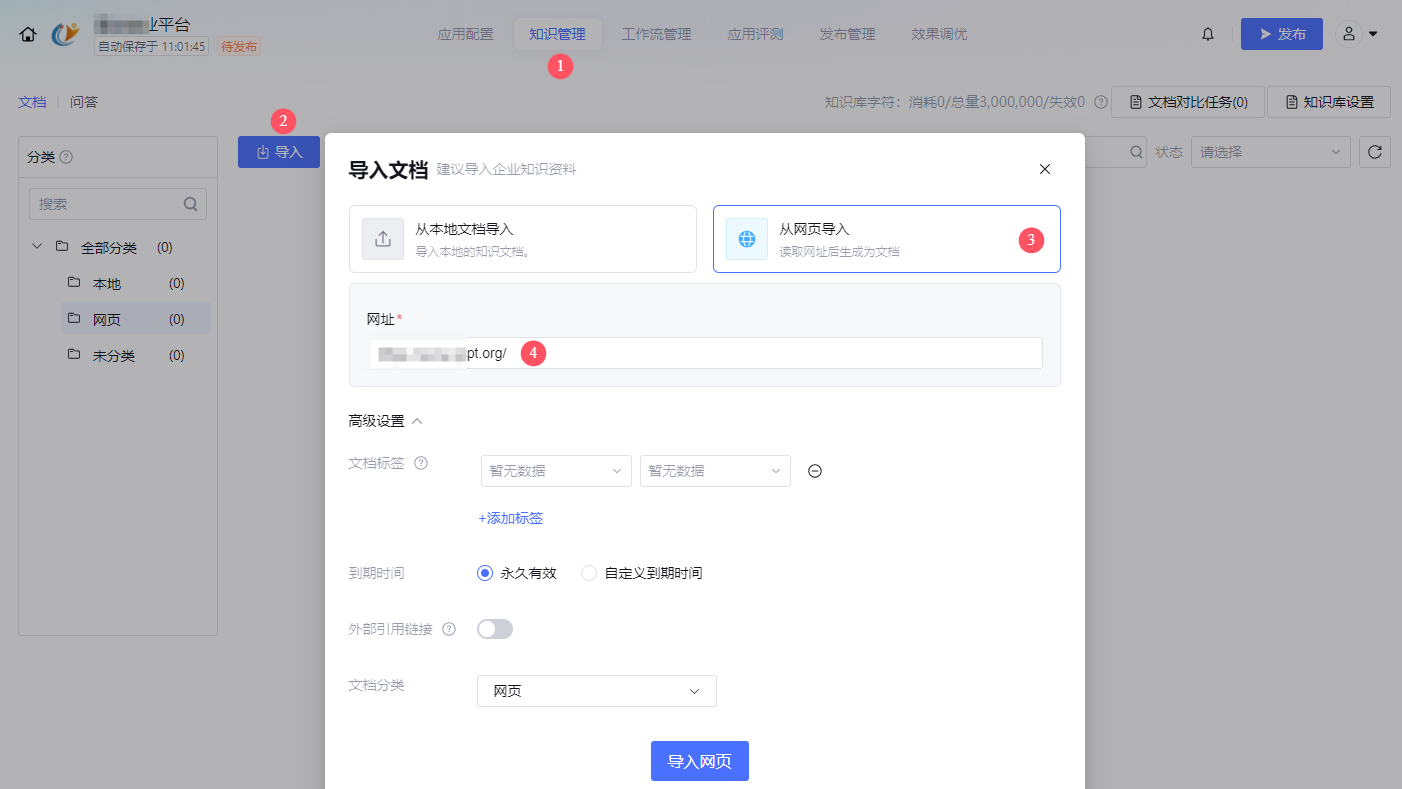Toggle the 外部引用链接 switch

pyautogui.click(x=495, y=629)
